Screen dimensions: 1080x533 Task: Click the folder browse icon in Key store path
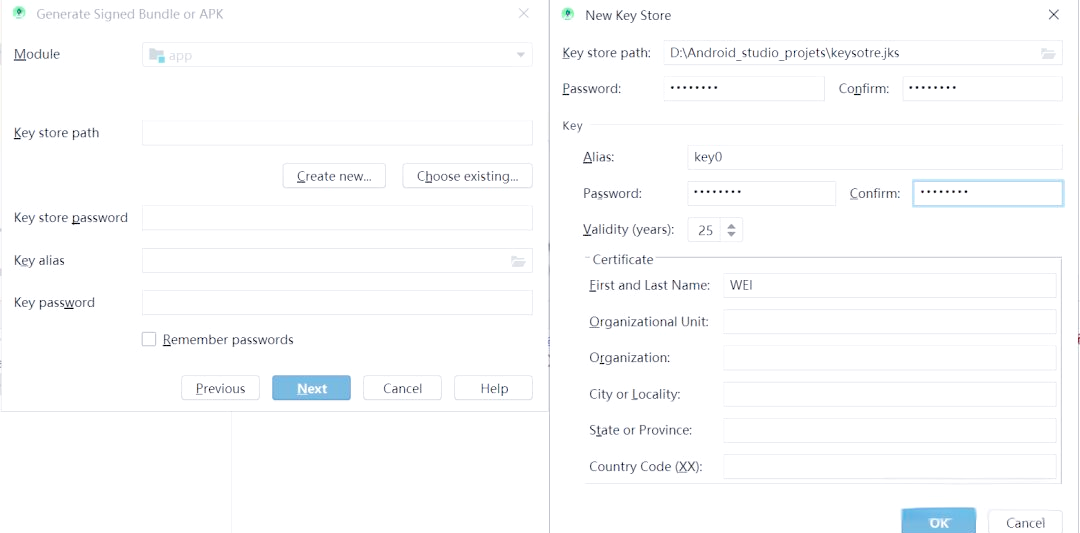(1048, 53)
